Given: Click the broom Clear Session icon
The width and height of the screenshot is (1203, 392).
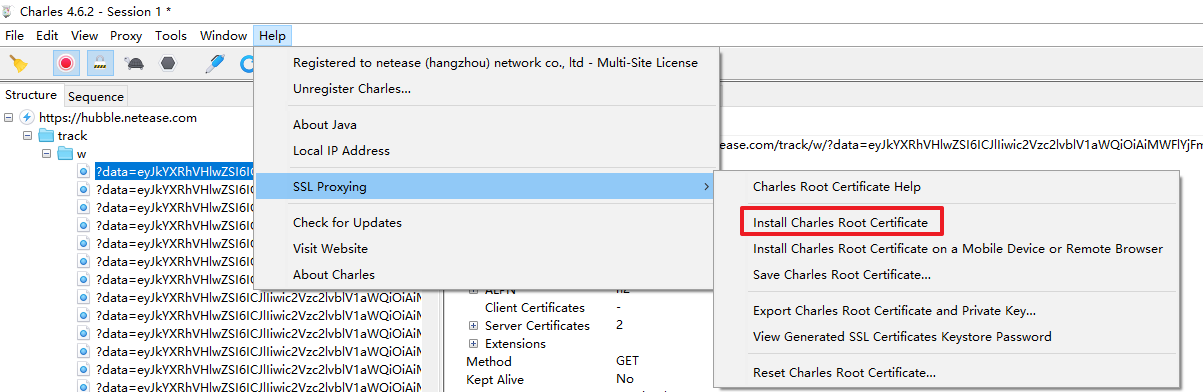Looking at the screenshot, I should [19, 64].
